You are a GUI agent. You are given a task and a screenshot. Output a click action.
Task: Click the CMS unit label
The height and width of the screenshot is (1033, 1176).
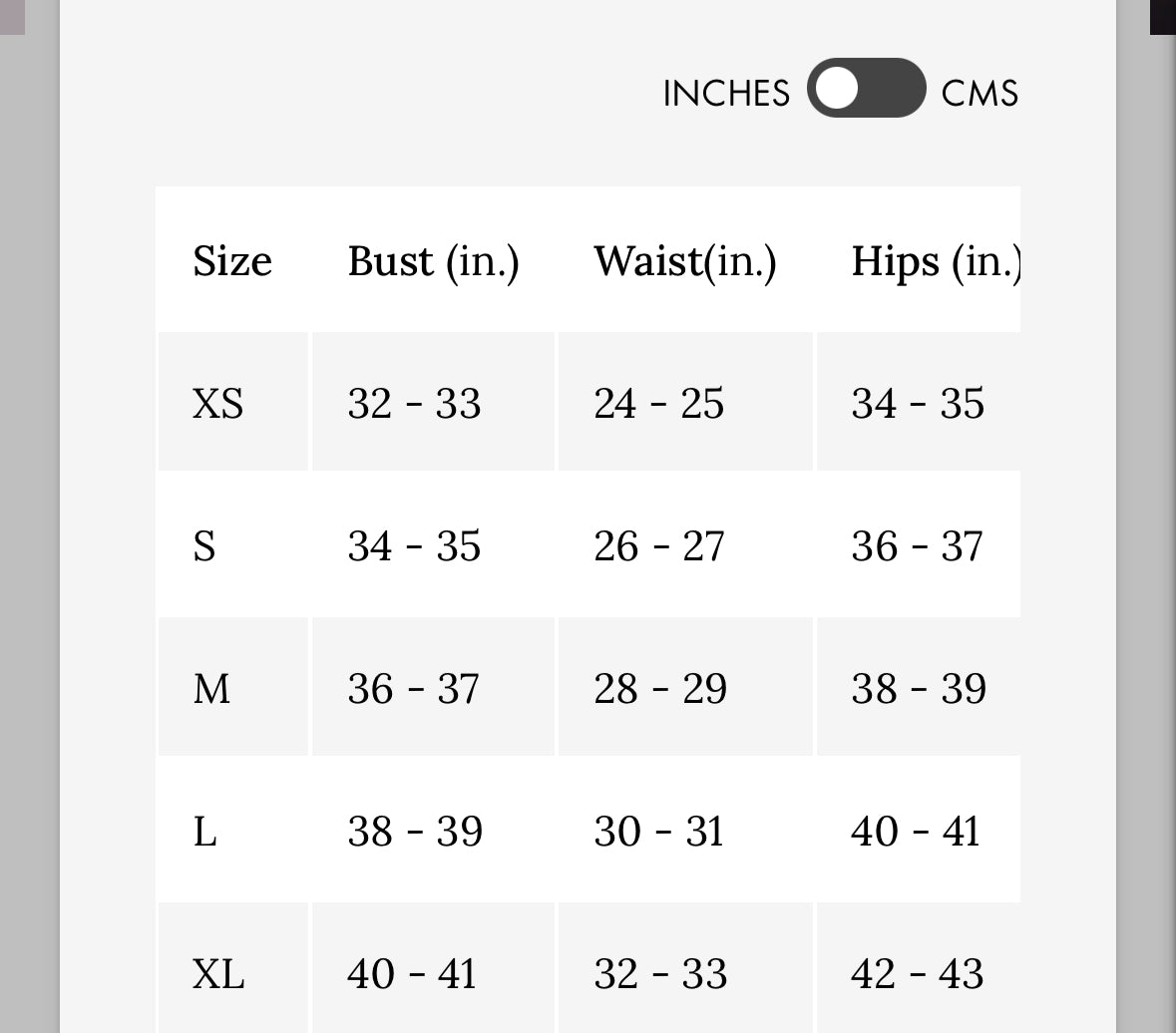click(x=980, y=94)
